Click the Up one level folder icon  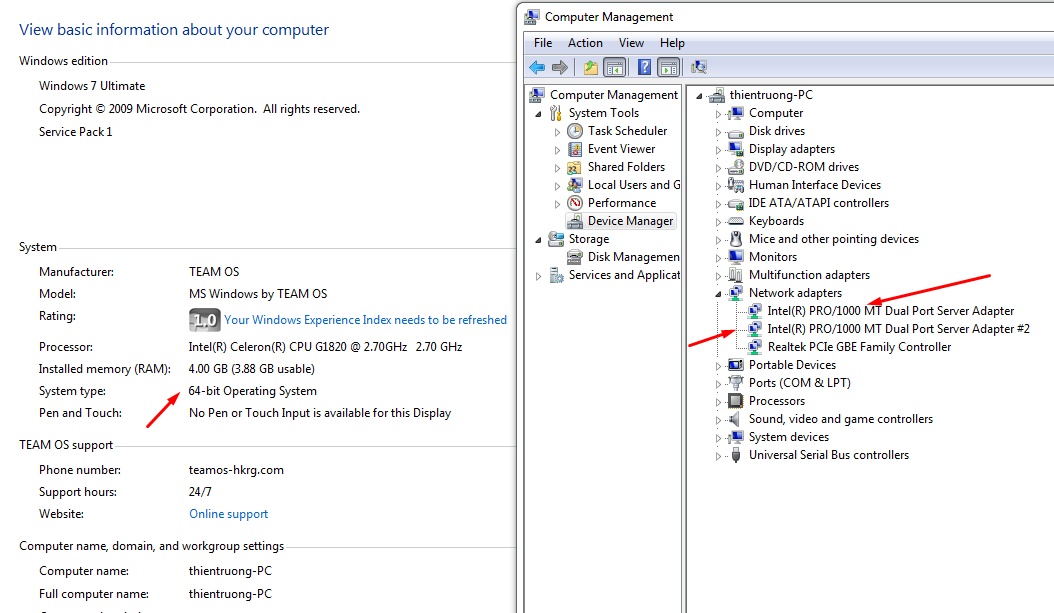[590, 67]
